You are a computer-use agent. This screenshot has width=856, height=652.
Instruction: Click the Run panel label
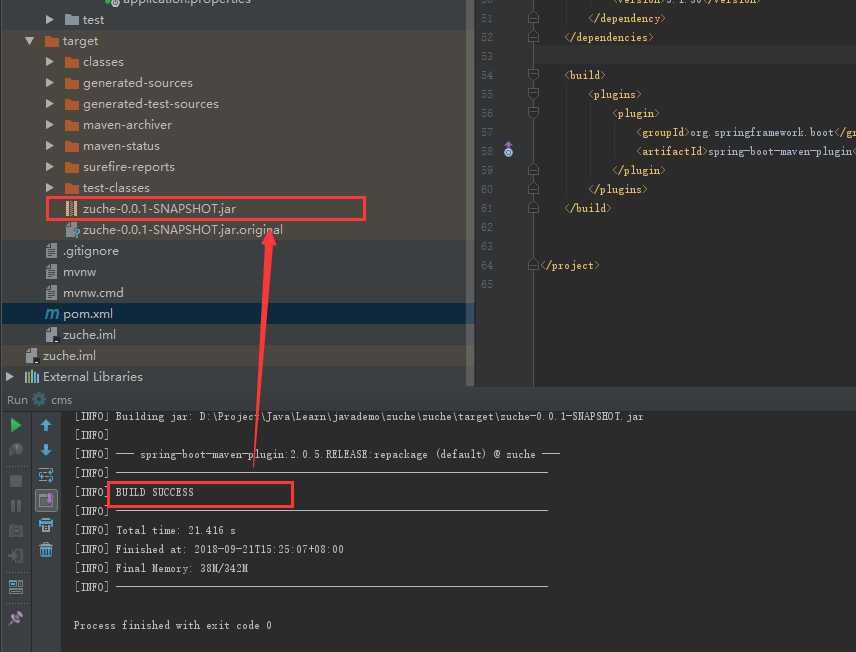click(17, 400)
